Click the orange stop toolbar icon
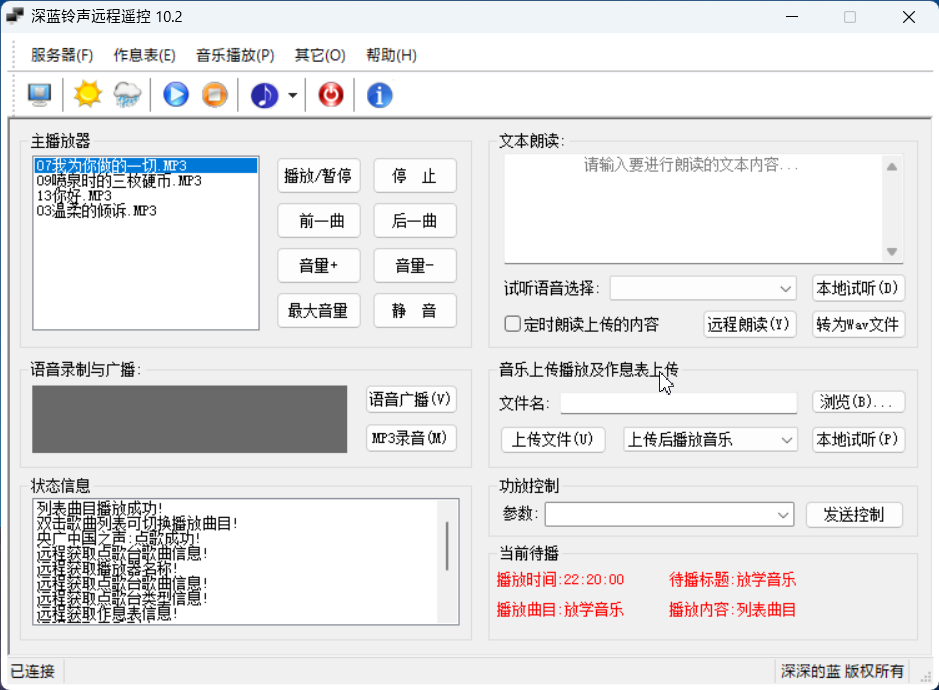The width and height of the screenshot is (939, 690). click(214, 93)
